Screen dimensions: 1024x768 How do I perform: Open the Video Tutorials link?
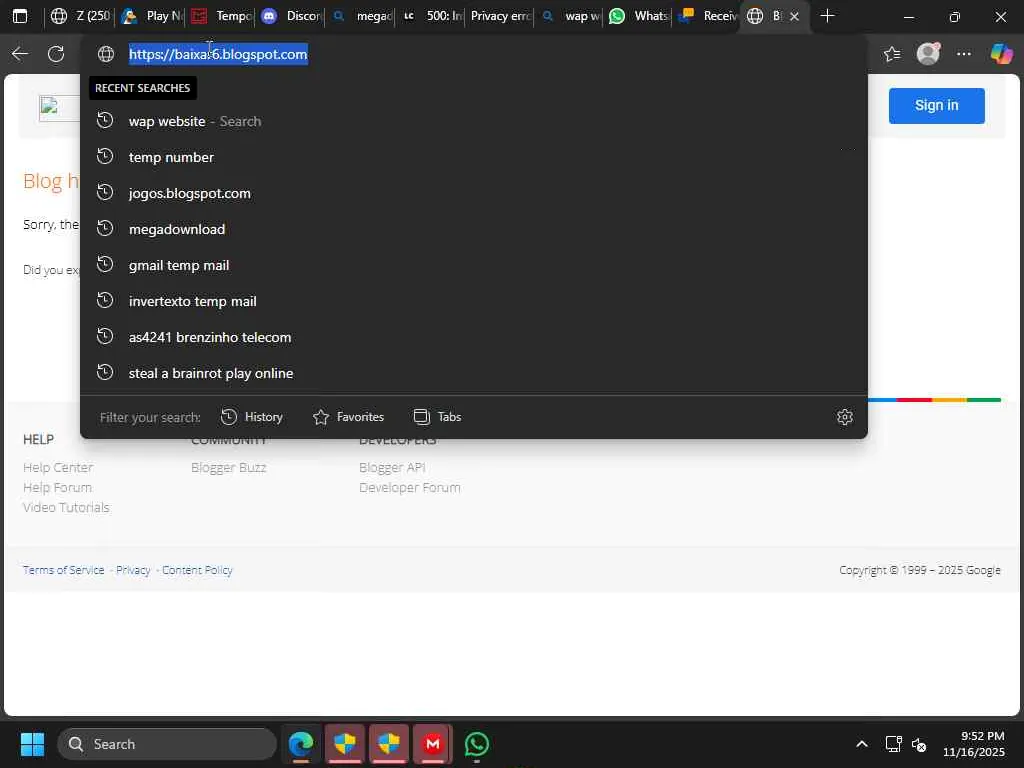[66, 507]
